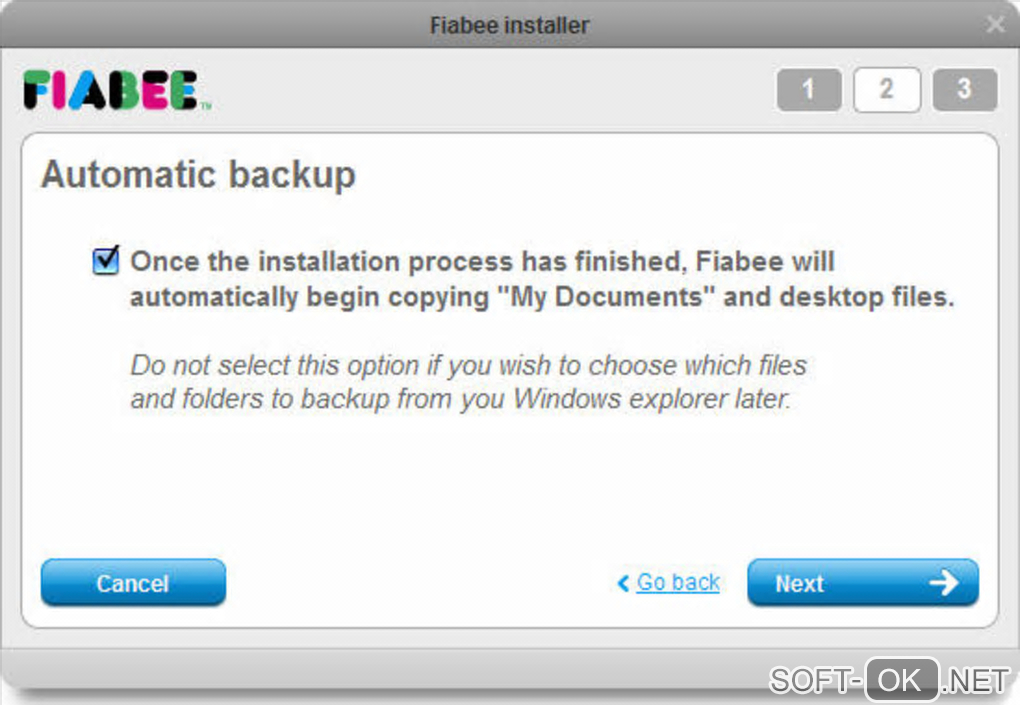
Task: Click the Fiabee colorful logo
Action: [111, 90]
